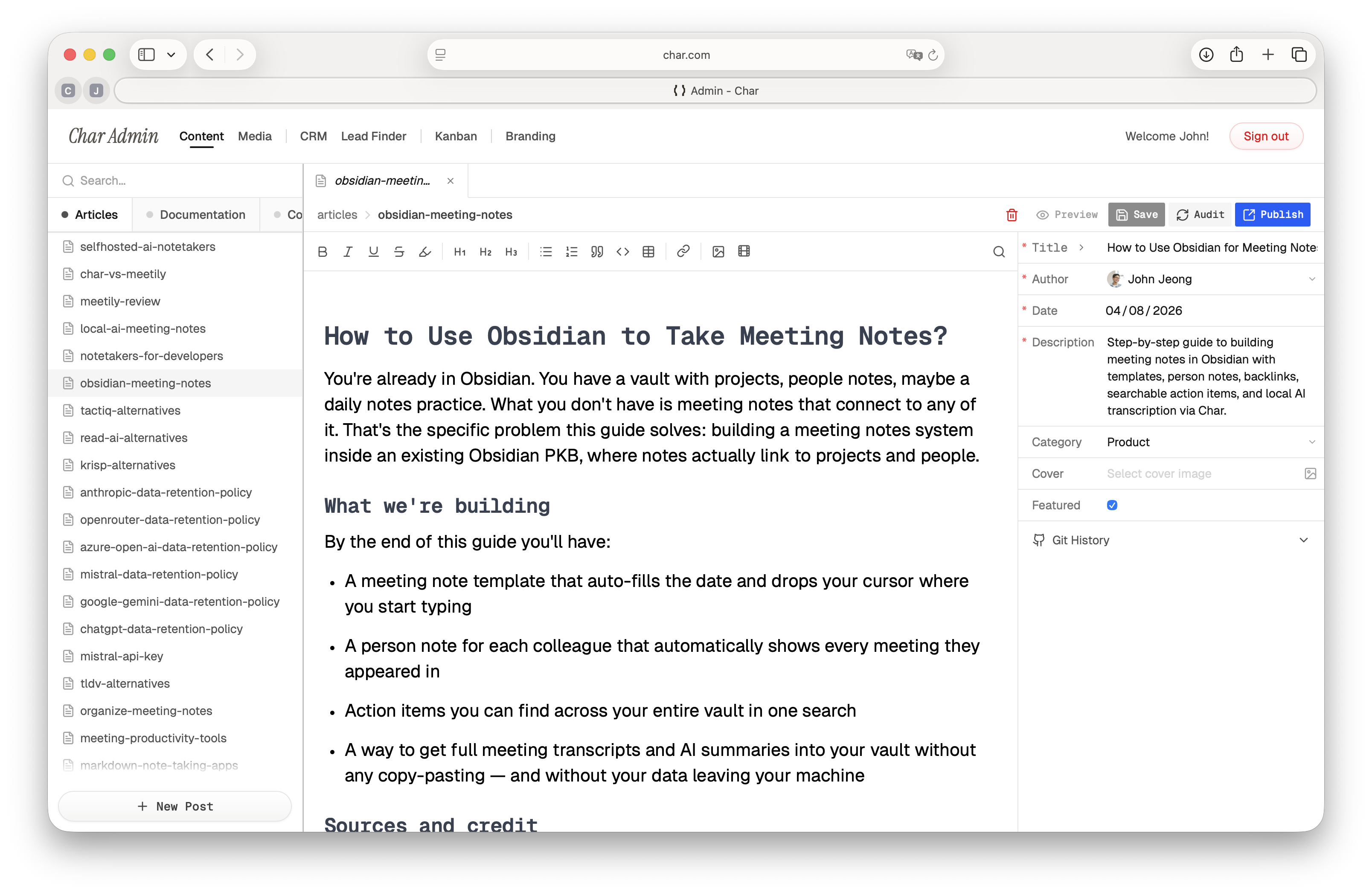The image size is (1372, 895).
Task: Set Heading 2 style
Action: (485, 251)
